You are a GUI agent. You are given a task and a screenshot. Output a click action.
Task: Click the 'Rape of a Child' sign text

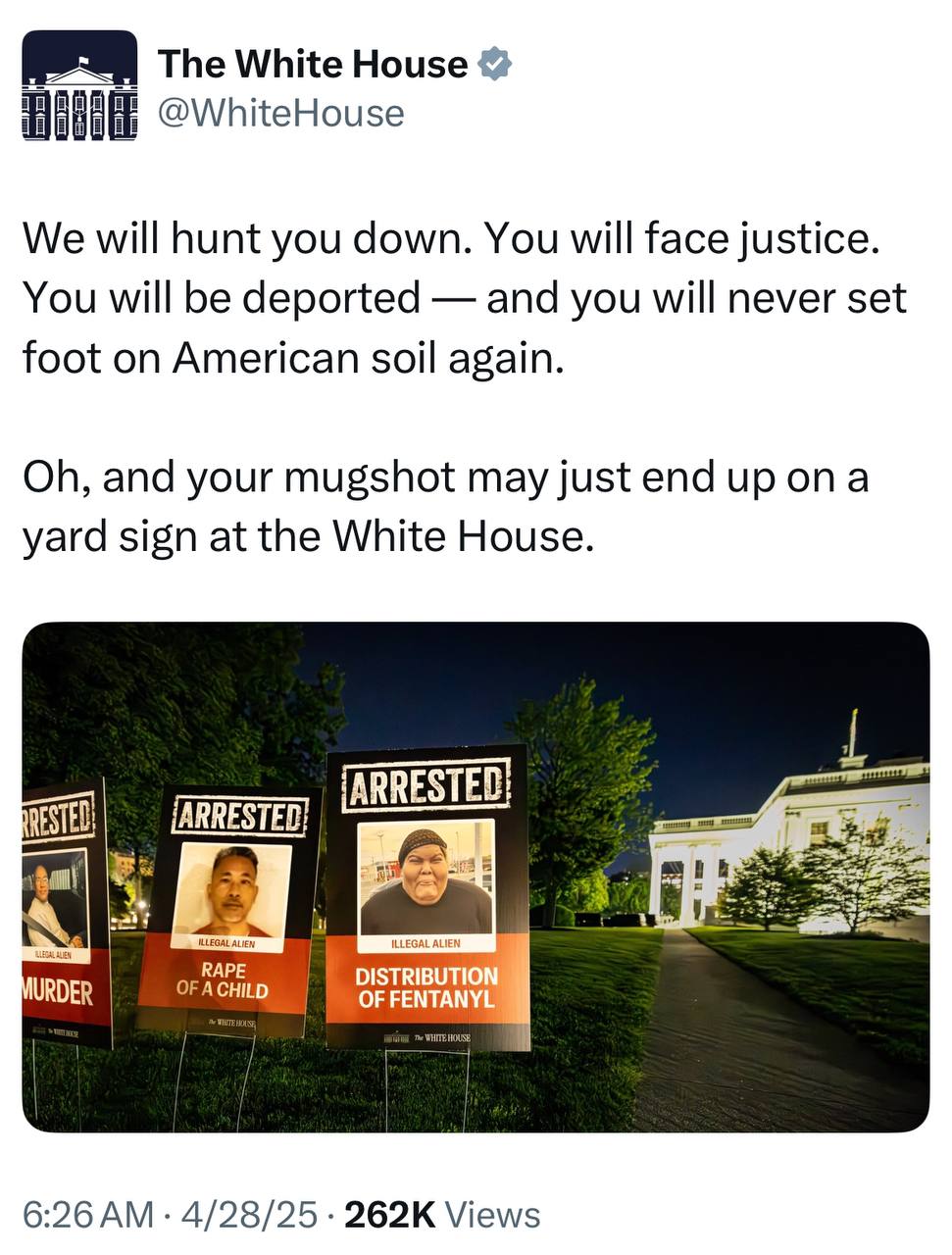click(x=223, y=979)
